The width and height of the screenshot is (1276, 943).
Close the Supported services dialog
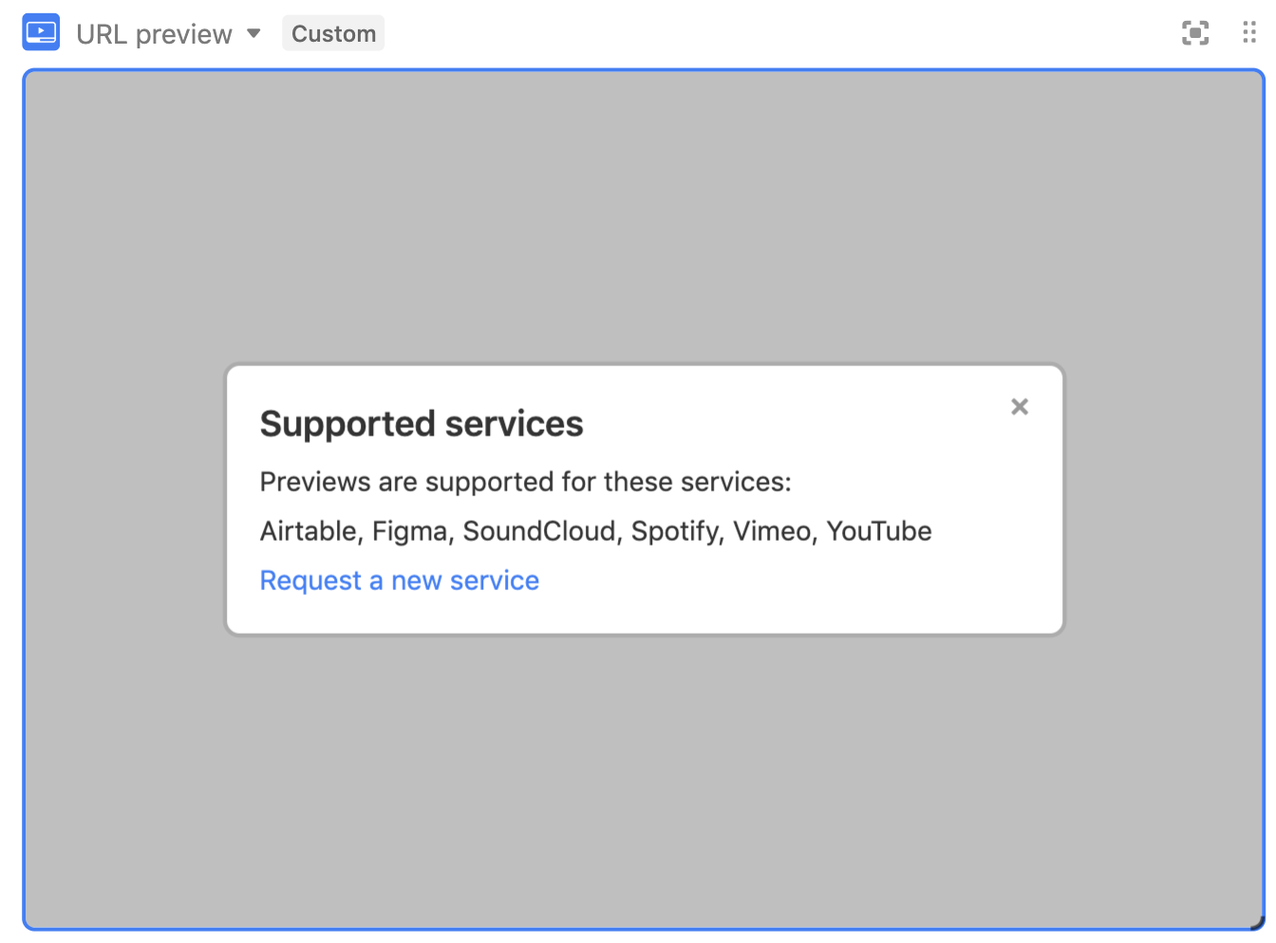coord(1019,406)
